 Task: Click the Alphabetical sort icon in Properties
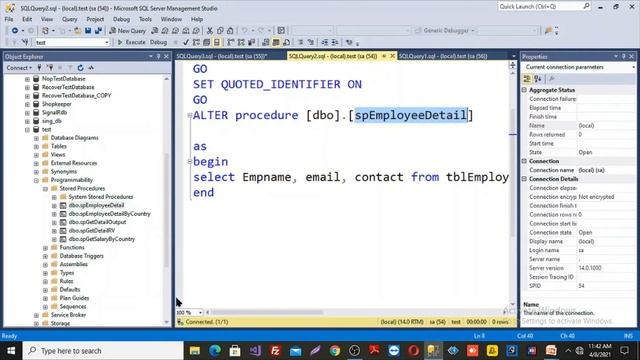(538, 79)
